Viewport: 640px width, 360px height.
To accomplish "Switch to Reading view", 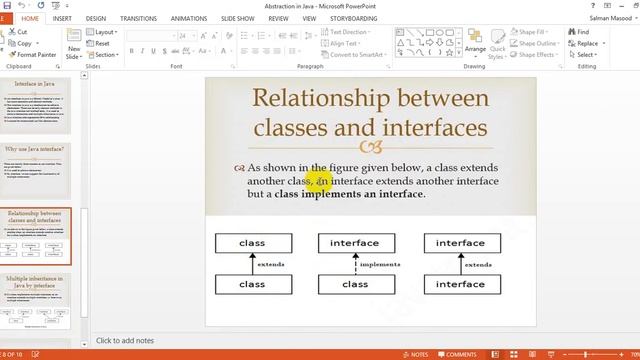I will [x=532, y=354].
